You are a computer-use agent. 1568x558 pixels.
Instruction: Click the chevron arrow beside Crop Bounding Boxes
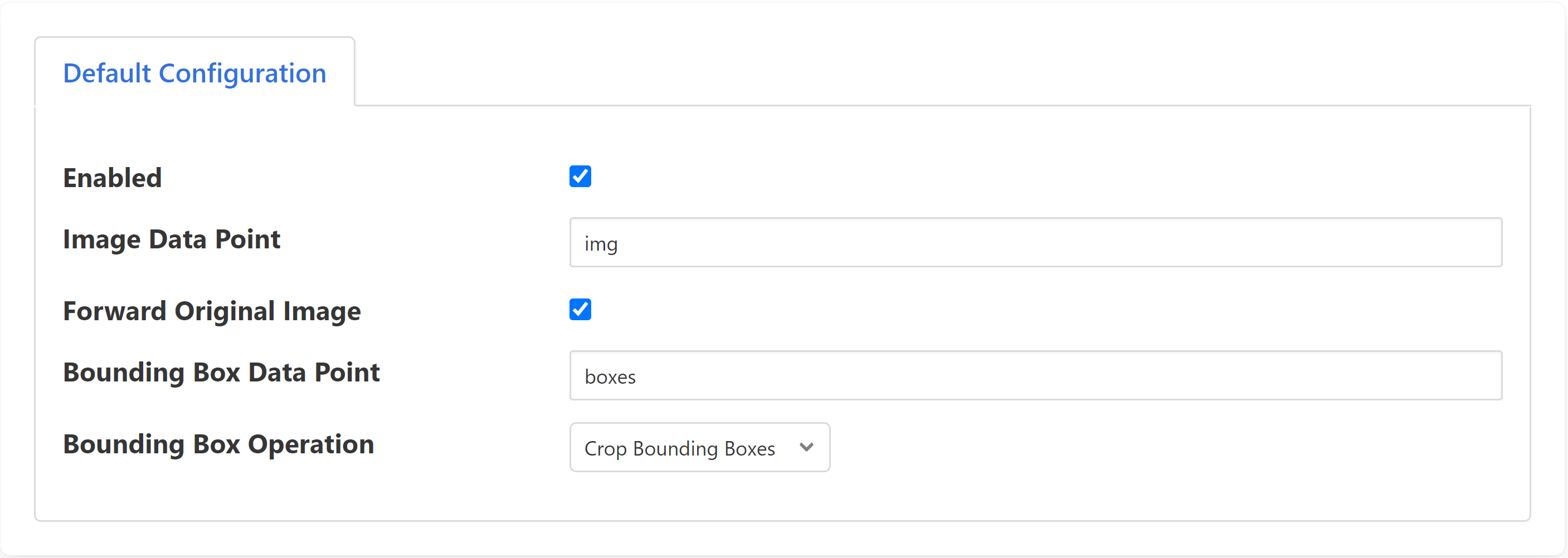(x=806, y=447)
